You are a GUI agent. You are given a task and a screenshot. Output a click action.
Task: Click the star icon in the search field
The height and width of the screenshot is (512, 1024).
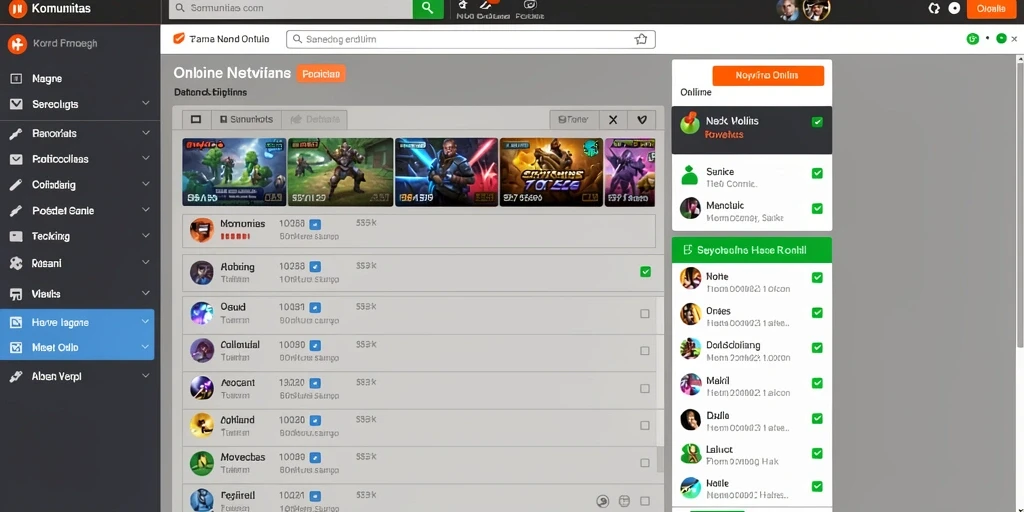pos(641,39)
